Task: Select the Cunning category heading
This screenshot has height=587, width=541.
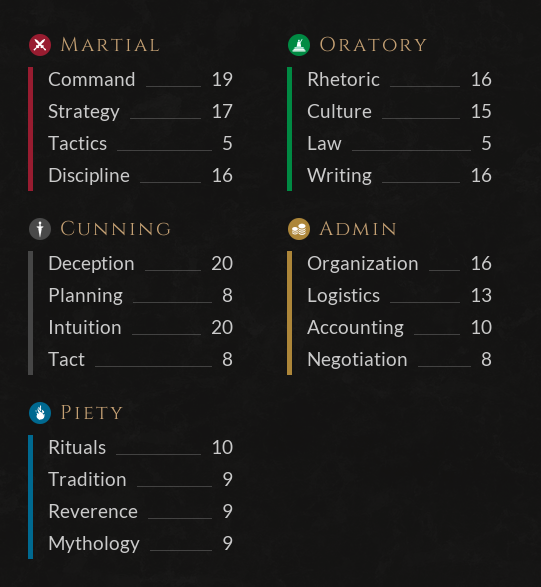Action: (x=115, y=229)
